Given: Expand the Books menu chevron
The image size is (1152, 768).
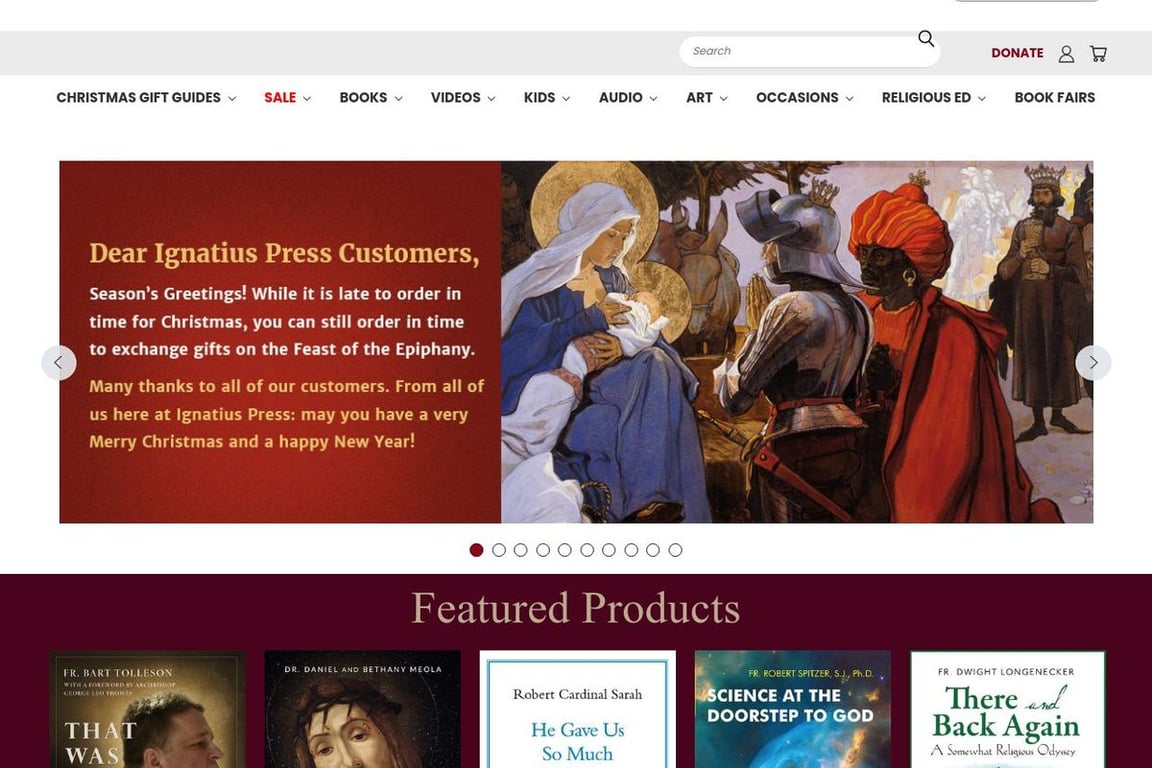Looking at the screenshot, I should coord(398,98).
